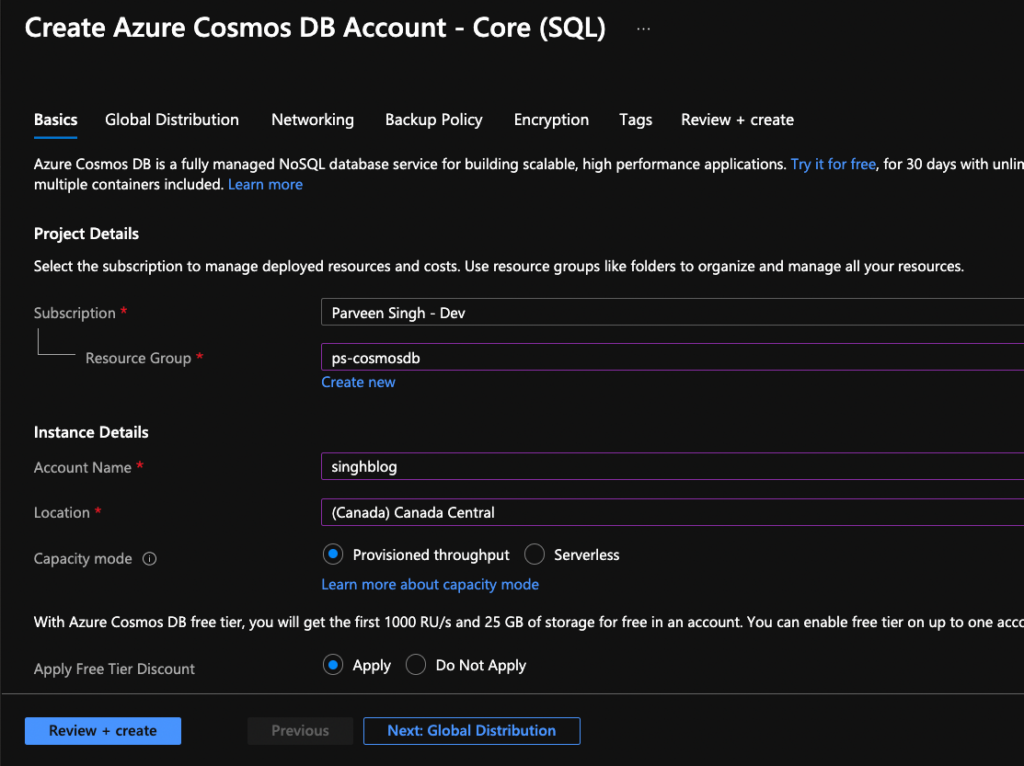The width and height of the screenshot is (1024, 766).
Task: Click Learn more about capacity mode
Action: pyautogui.click(x=430, y=584)
